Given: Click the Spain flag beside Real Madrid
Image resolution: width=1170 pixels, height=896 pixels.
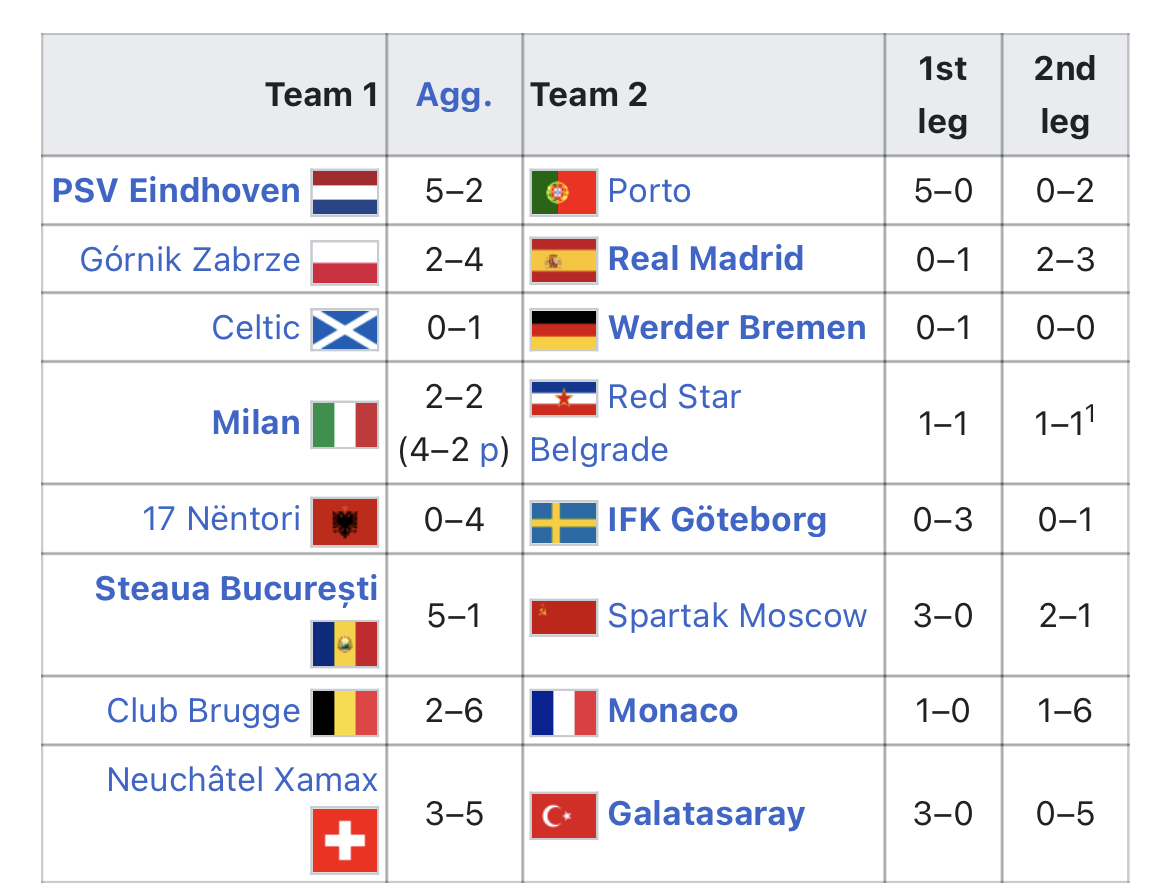Looking at the screenshot, I should (564, 260).
